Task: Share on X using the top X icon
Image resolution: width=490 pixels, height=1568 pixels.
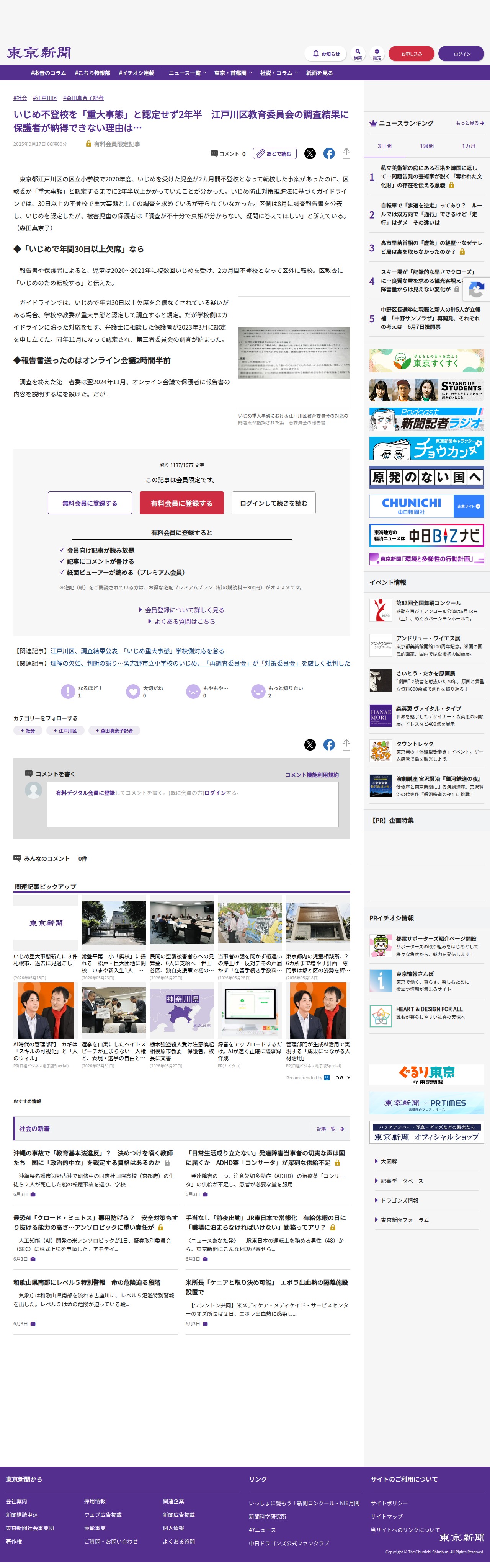Action: click(x=310, y=153)
